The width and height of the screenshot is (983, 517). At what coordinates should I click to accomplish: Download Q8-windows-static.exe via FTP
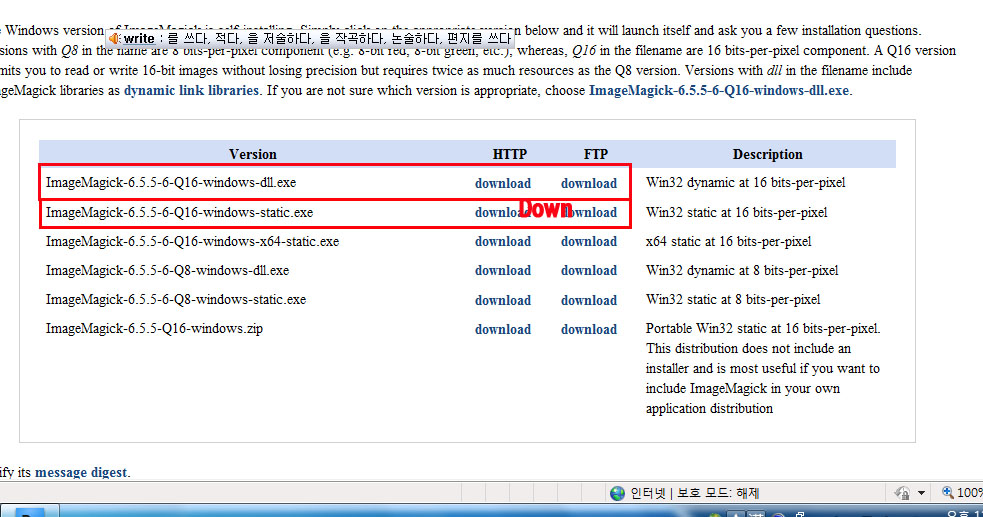coord(588,300)
